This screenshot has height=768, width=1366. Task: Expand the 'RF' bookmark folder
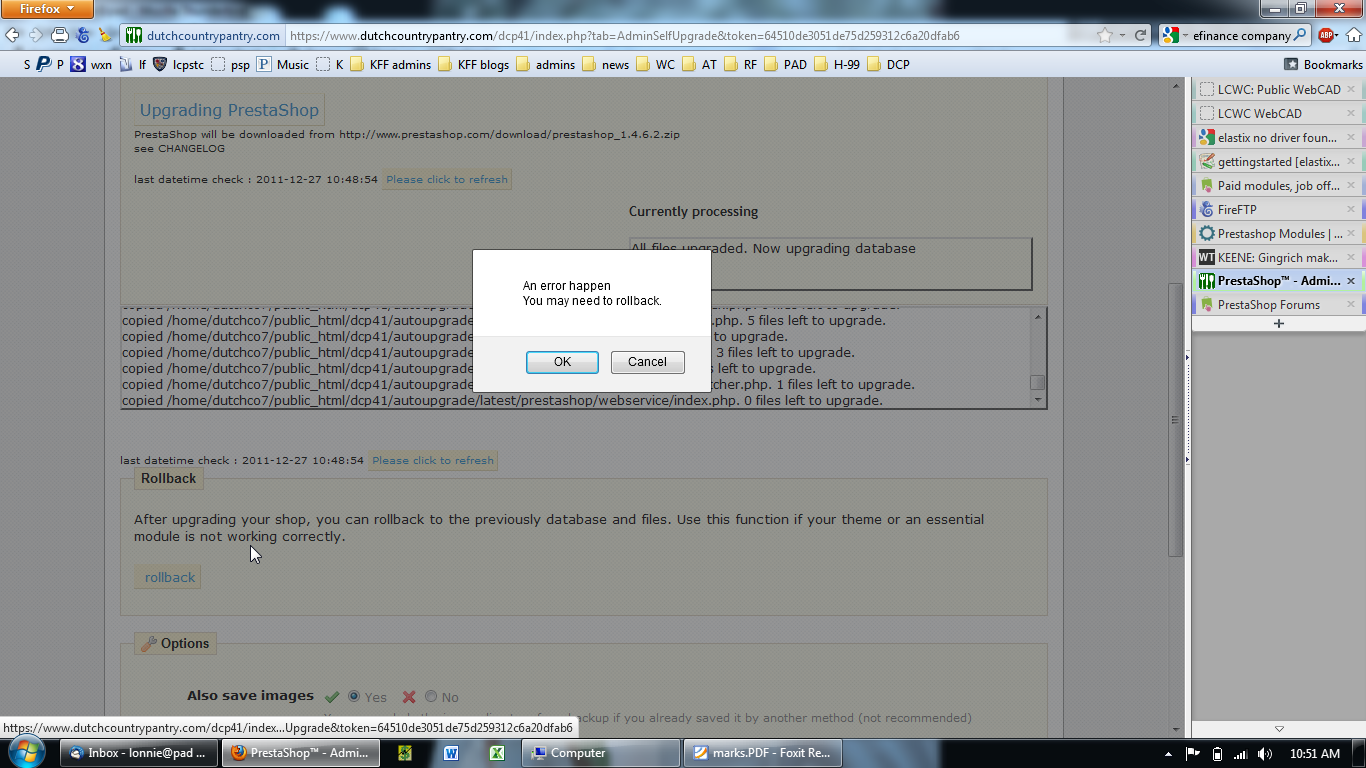741,64
